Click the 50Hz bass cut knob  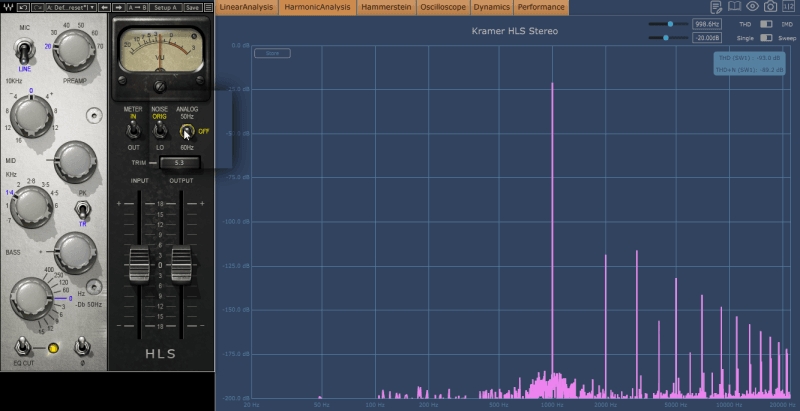32,299
